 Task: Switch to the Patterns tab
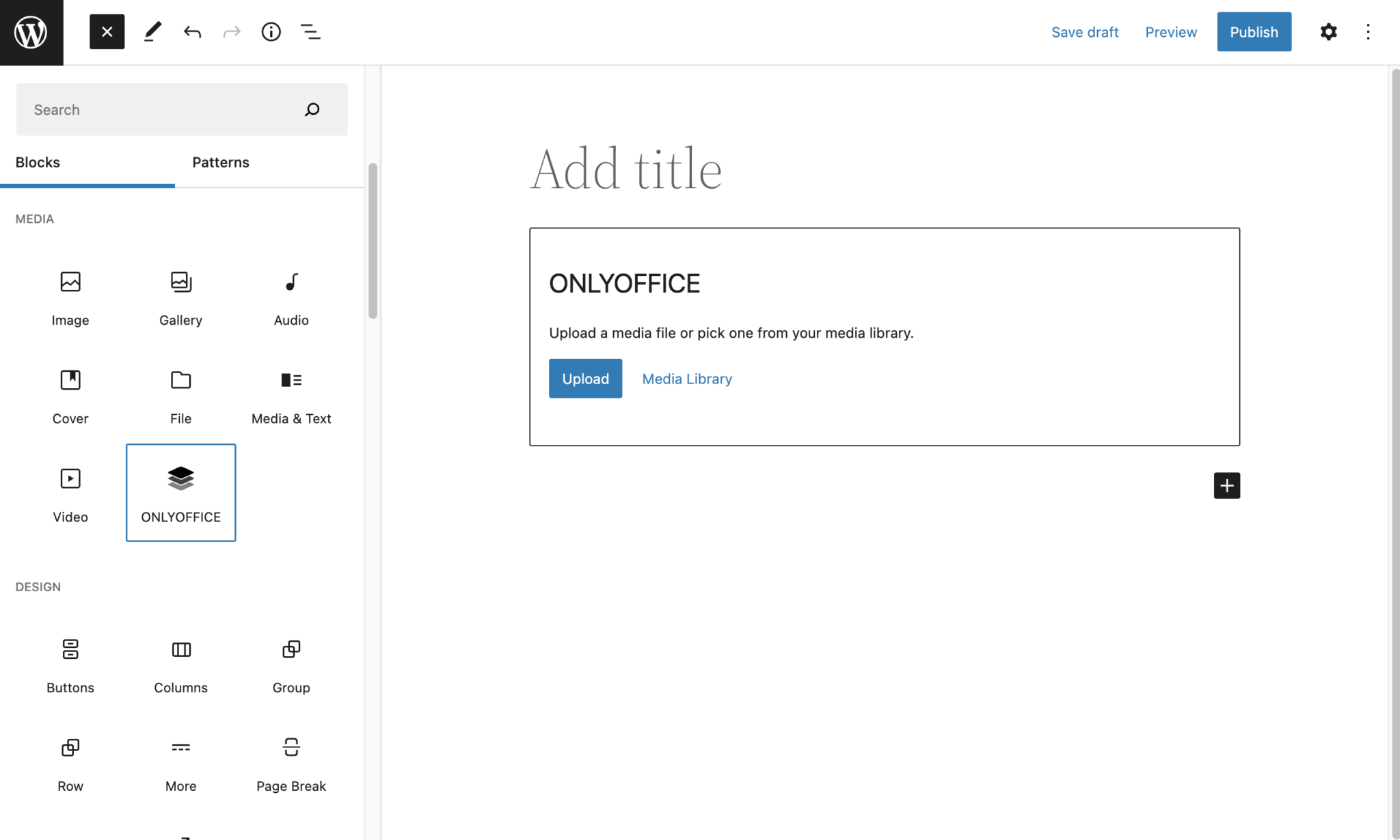coord(220,162)
